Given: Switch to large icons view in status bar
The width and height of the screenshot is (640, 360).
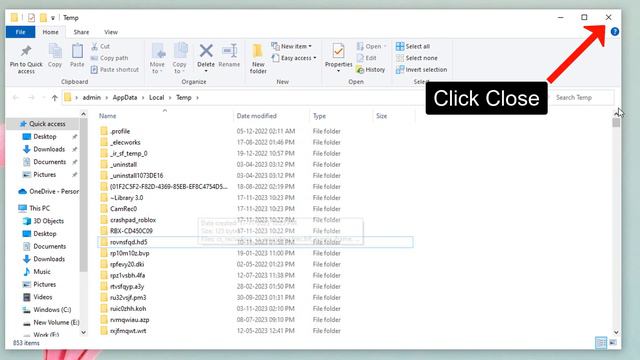Looking at the screenshot, I should [613, 343].
